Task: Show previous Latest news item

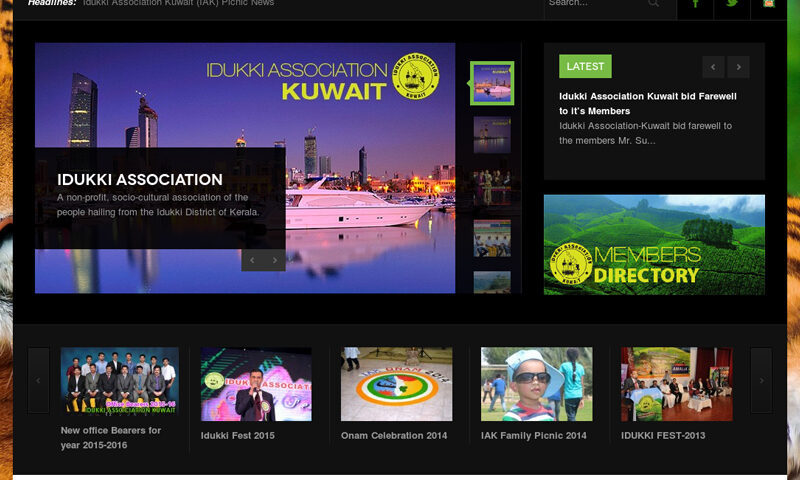Action: coord(713,67)
